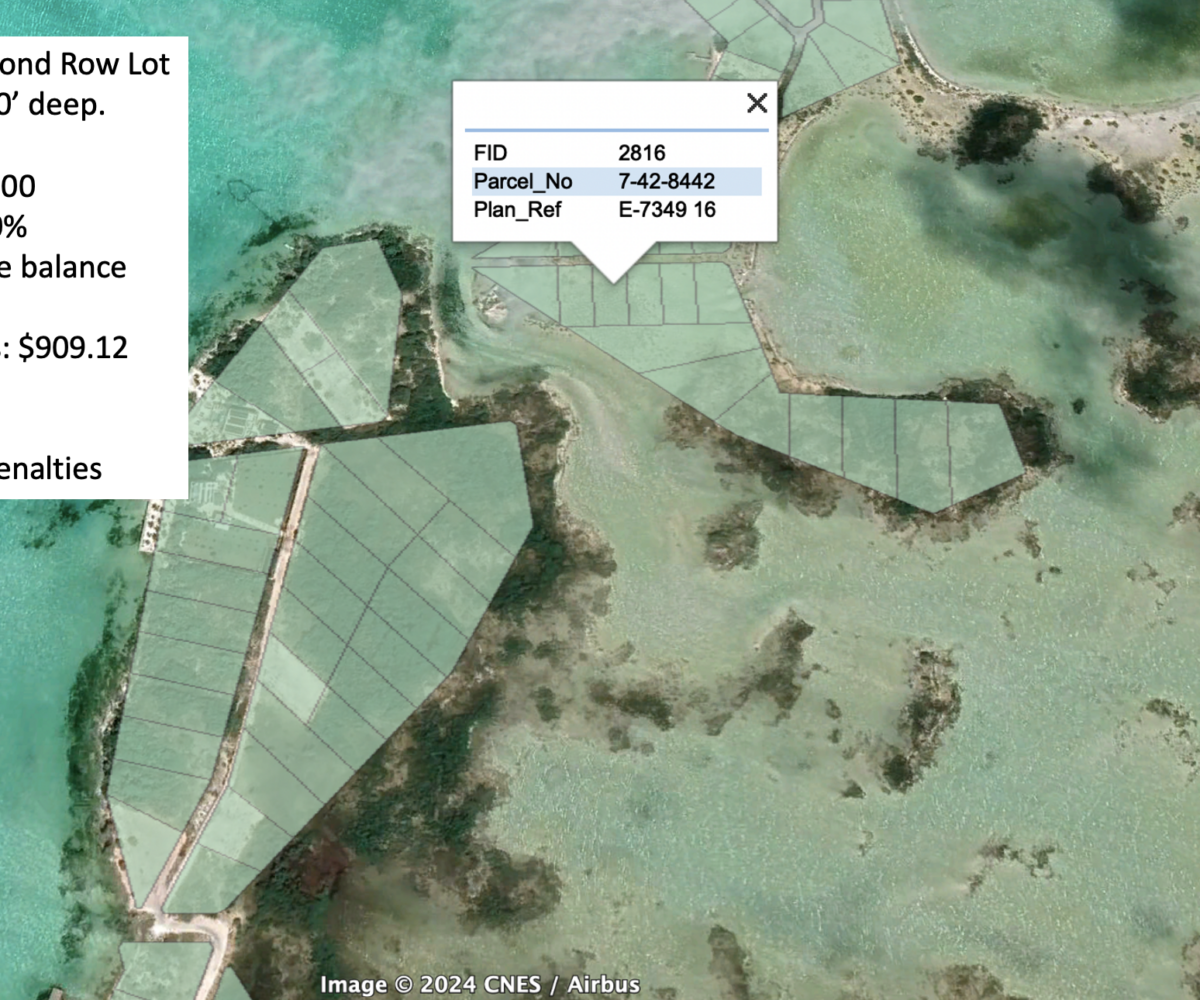Click the FID value 2816
The width and height of the screenshot is (1200, 1000).
point(641,153)
